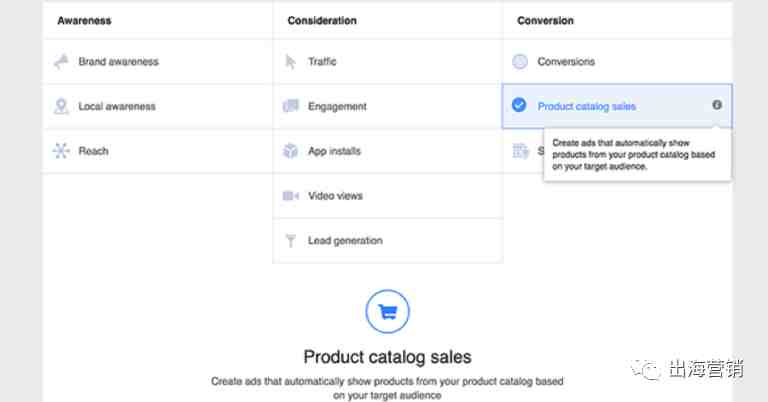Select the Reach objective icon
Screen dimensions: 768x402
61,151
